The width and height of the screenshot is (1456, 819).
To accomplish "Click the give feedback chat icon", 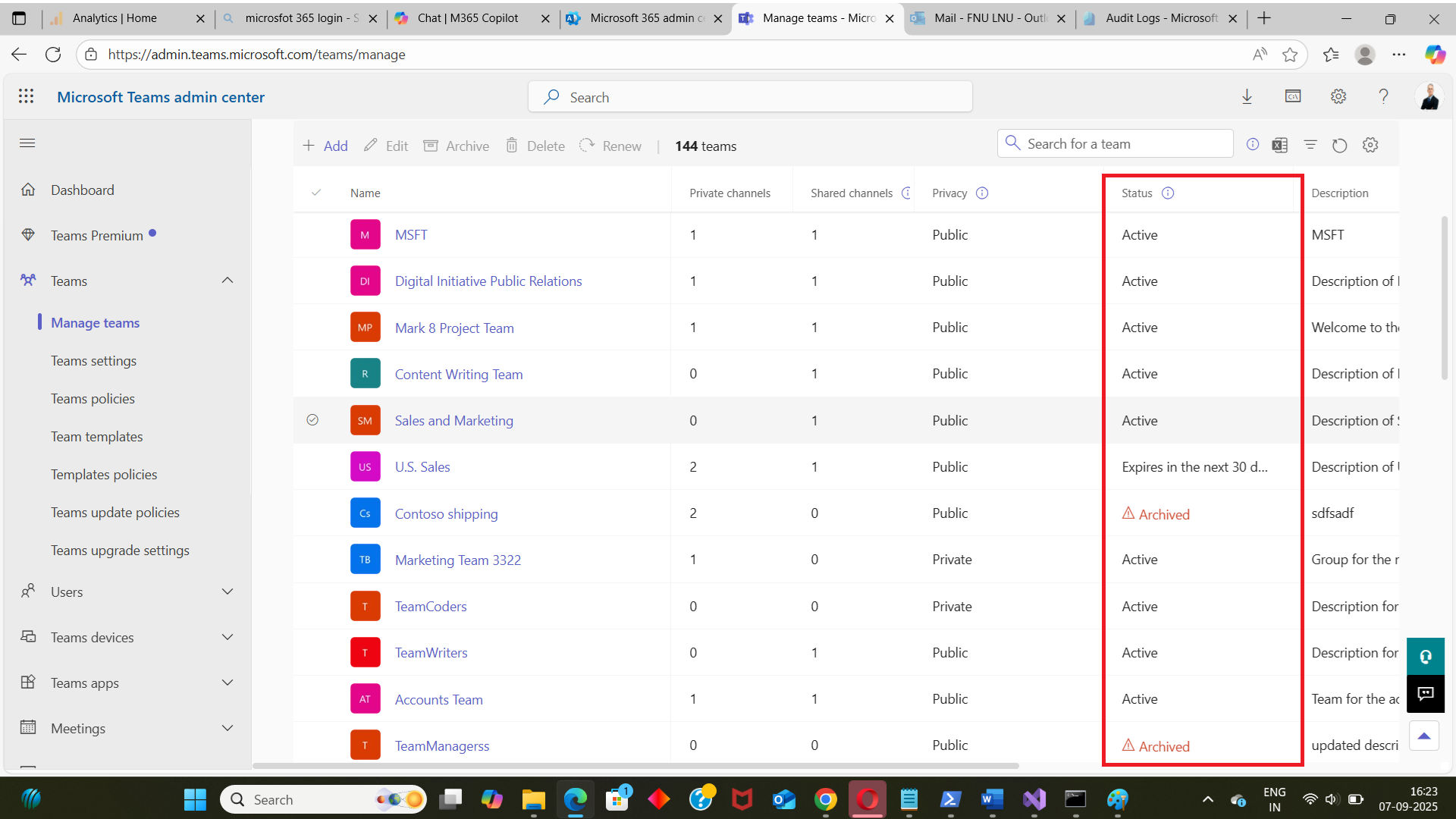I will [1426, 693].
